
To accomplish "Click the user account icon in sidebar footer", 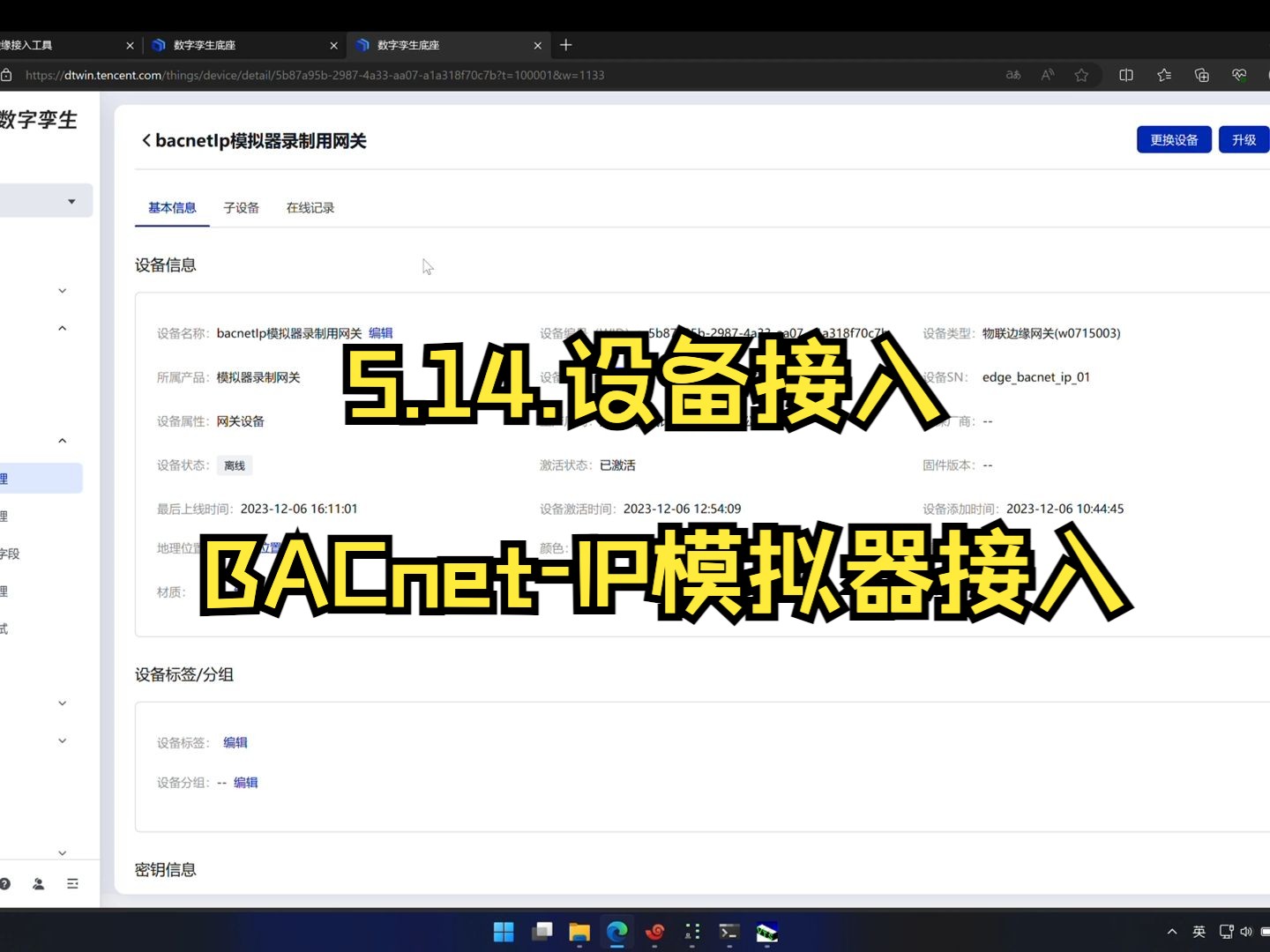I will click(x=38, y=883).
